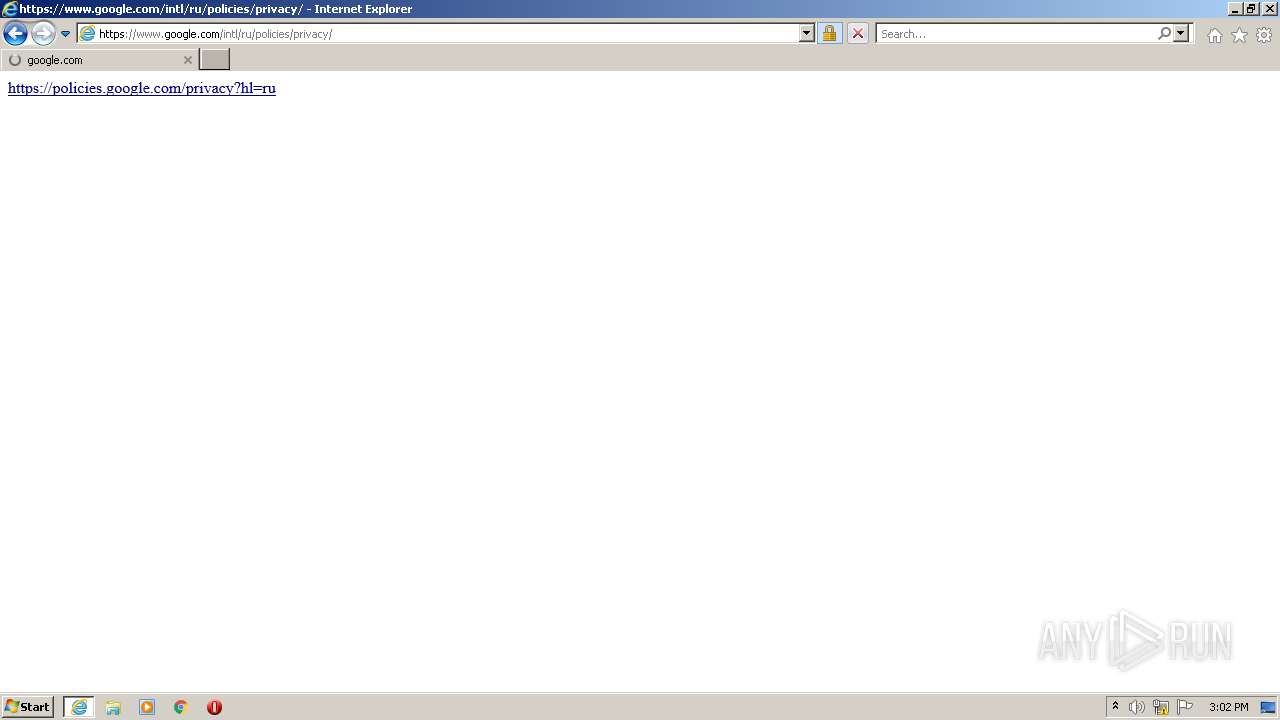
Task: Click the Back navigation arrow
Action: pyautogui.click(x=15, y=33)
